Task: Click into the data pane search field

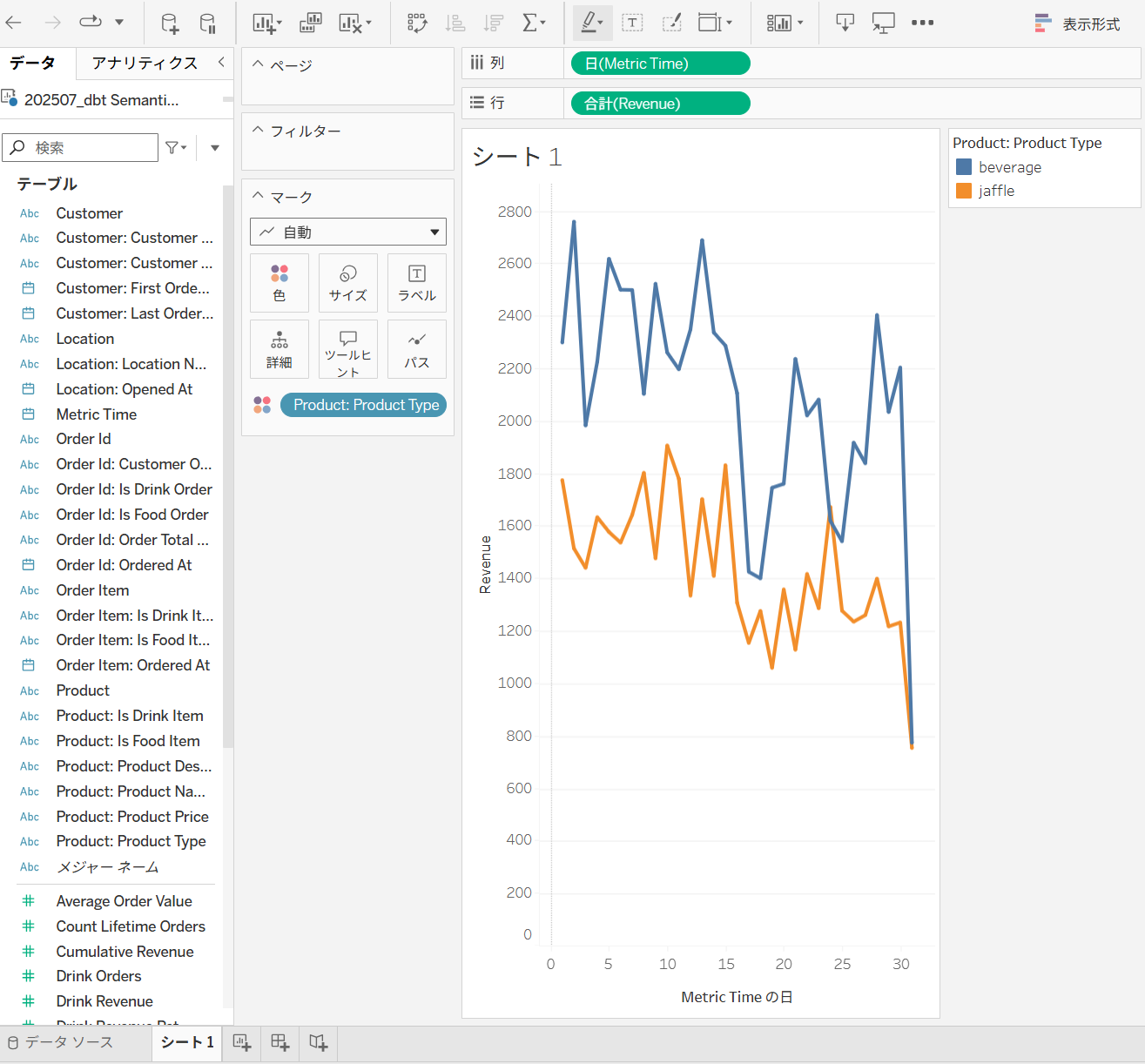Action: click(81, 148)
